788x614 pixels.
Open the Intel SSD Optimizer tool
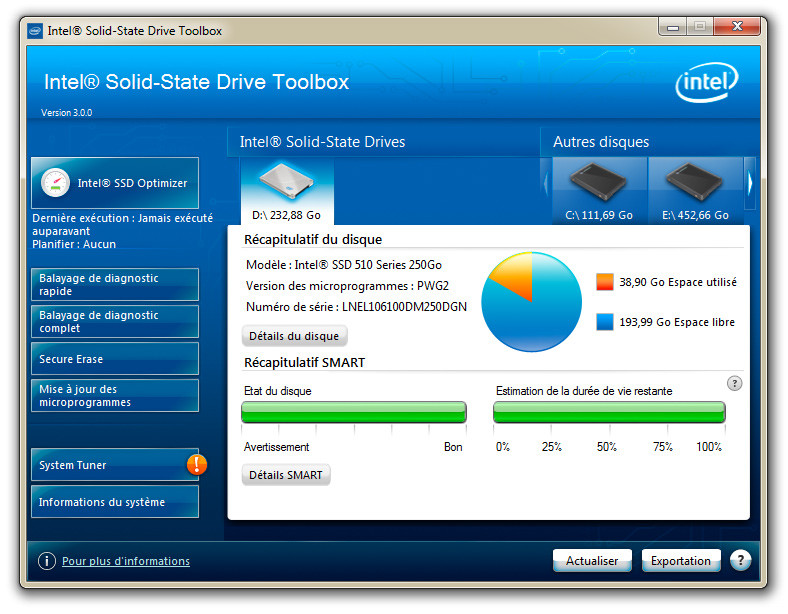(115, 183)
